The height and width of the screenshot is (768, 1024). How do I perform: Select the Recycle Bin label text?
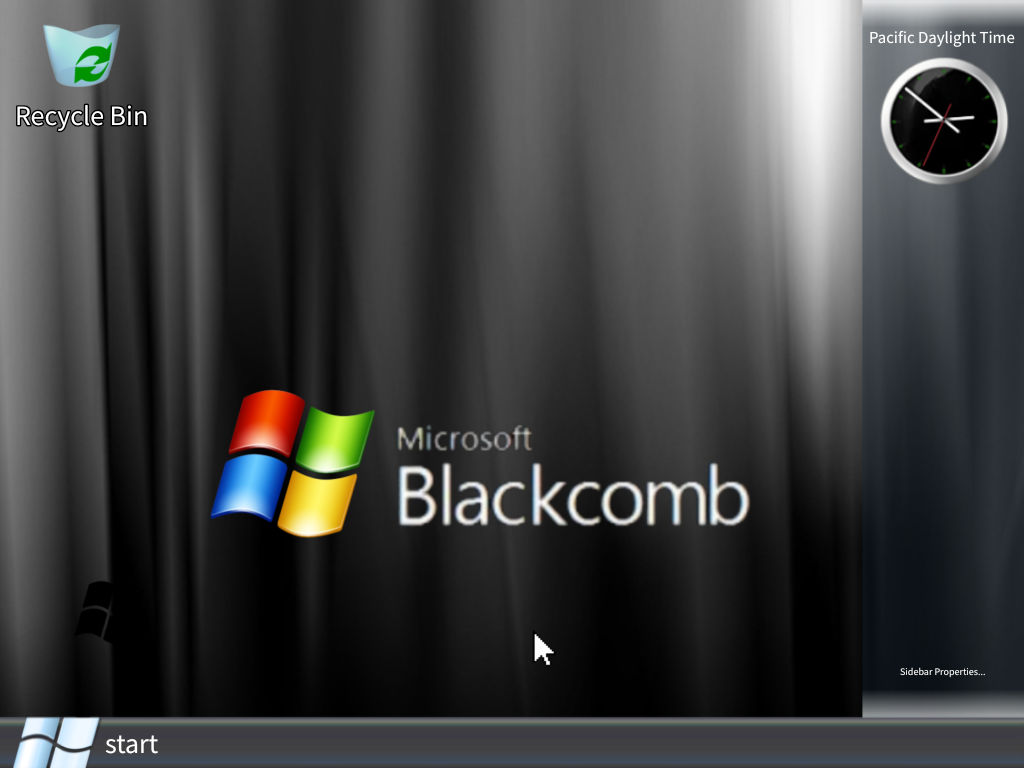(80, 116)
